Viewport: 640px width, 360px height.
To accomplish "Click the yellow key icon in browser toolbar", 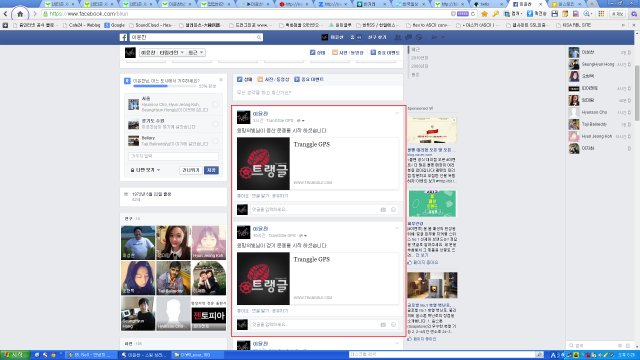I will [496, 14].
